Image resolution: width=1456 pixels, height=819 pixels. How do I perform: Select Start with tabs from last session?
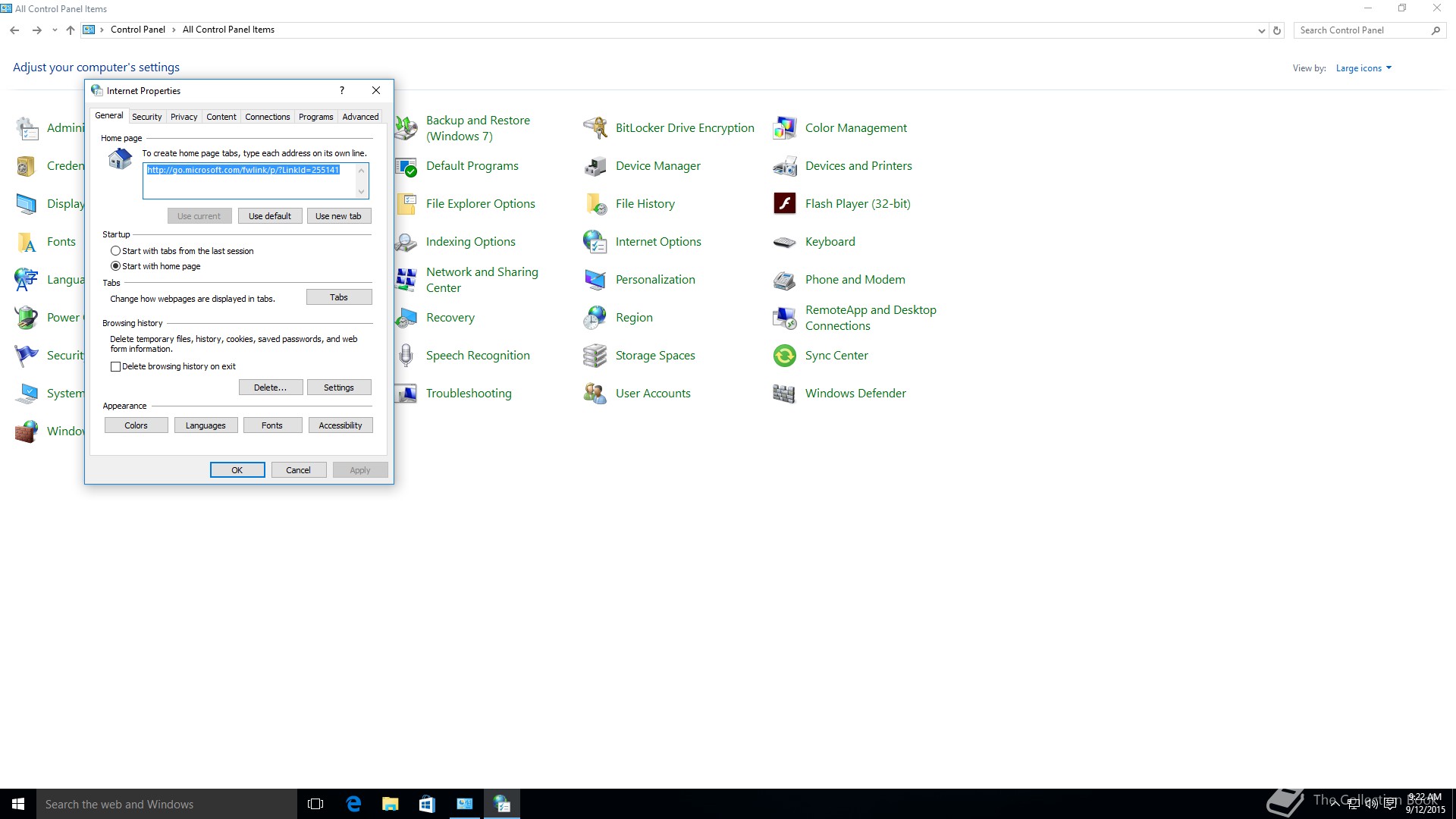click(x=115, y=251)
